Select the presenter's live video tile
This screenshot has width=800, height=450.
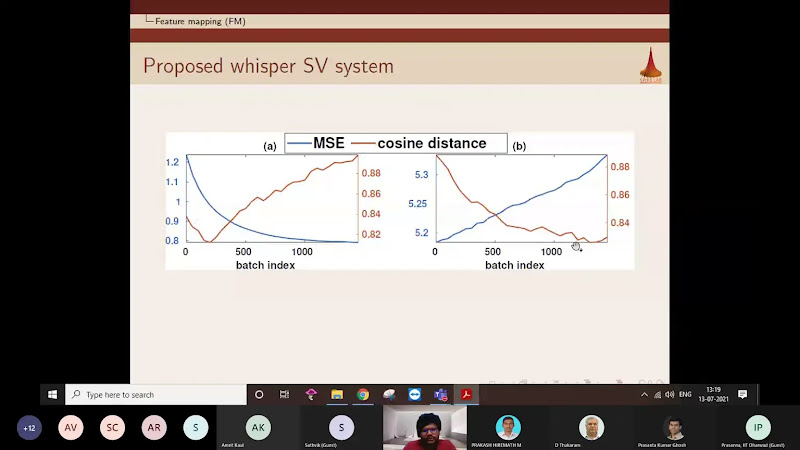[x=425, y=428]
